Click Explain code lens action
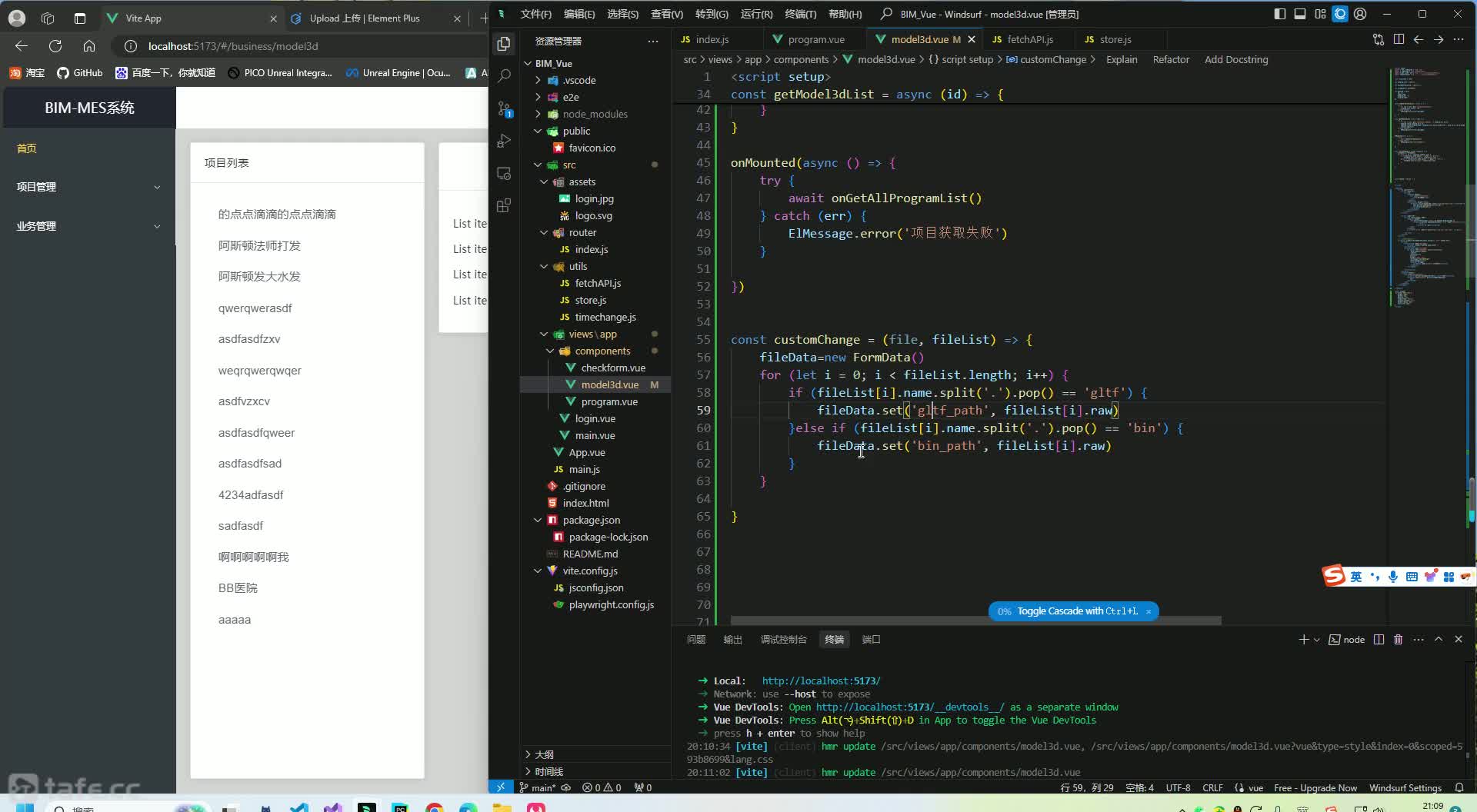This screenshot has width=1477, height=812. 1122,59
